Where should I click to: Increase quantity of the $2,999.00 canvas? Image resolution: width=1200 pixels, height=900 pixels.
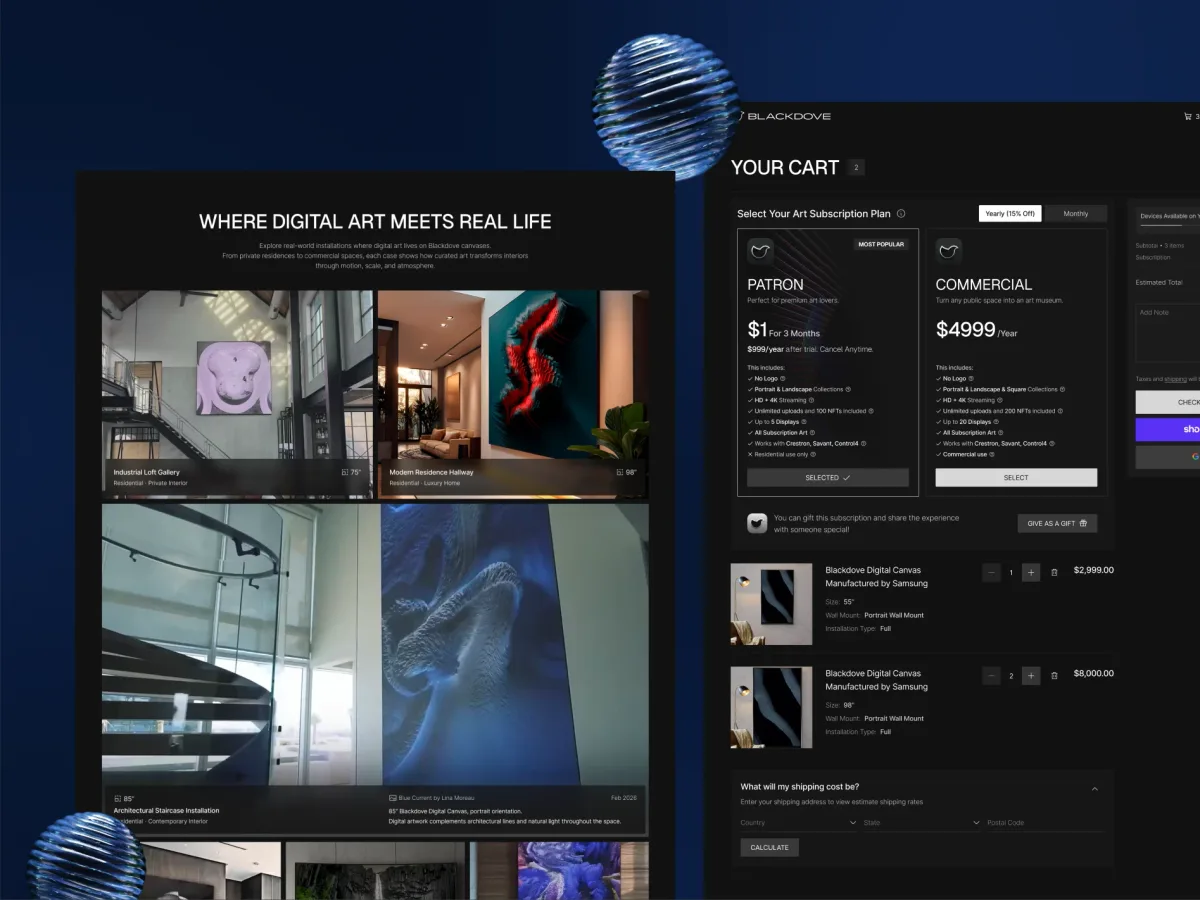click(1031, 573)
